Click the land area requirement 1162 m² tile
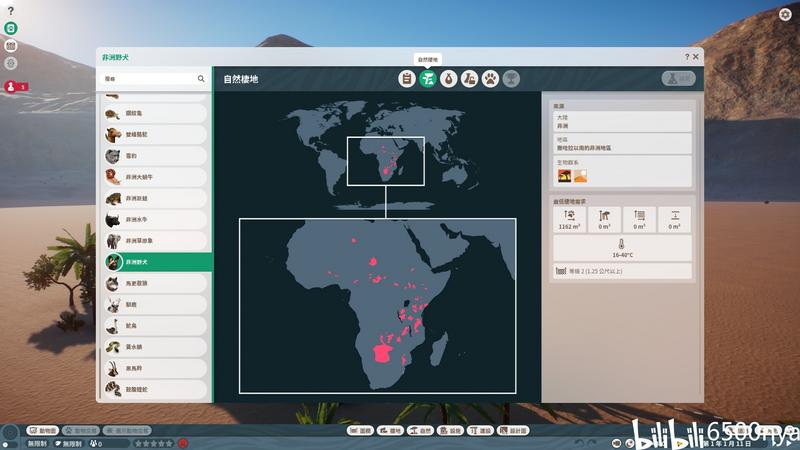 point(569,219)
